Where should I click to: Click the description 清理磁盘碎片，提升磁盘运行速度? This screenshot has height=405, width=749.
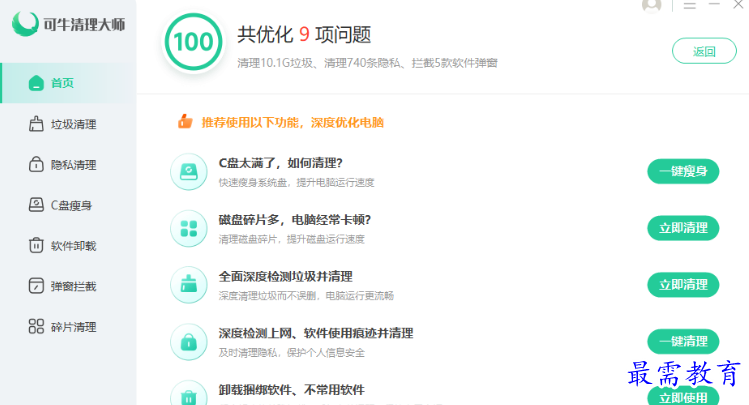[x=291, y=239]
